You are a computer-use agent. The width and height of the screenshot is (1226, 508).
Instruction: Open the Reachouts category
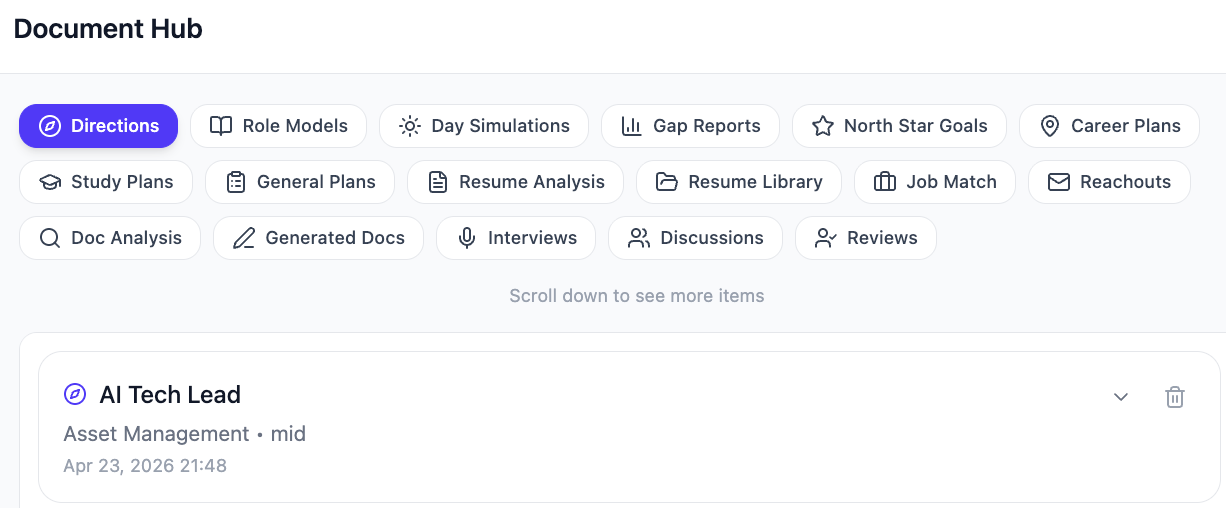1109,182
